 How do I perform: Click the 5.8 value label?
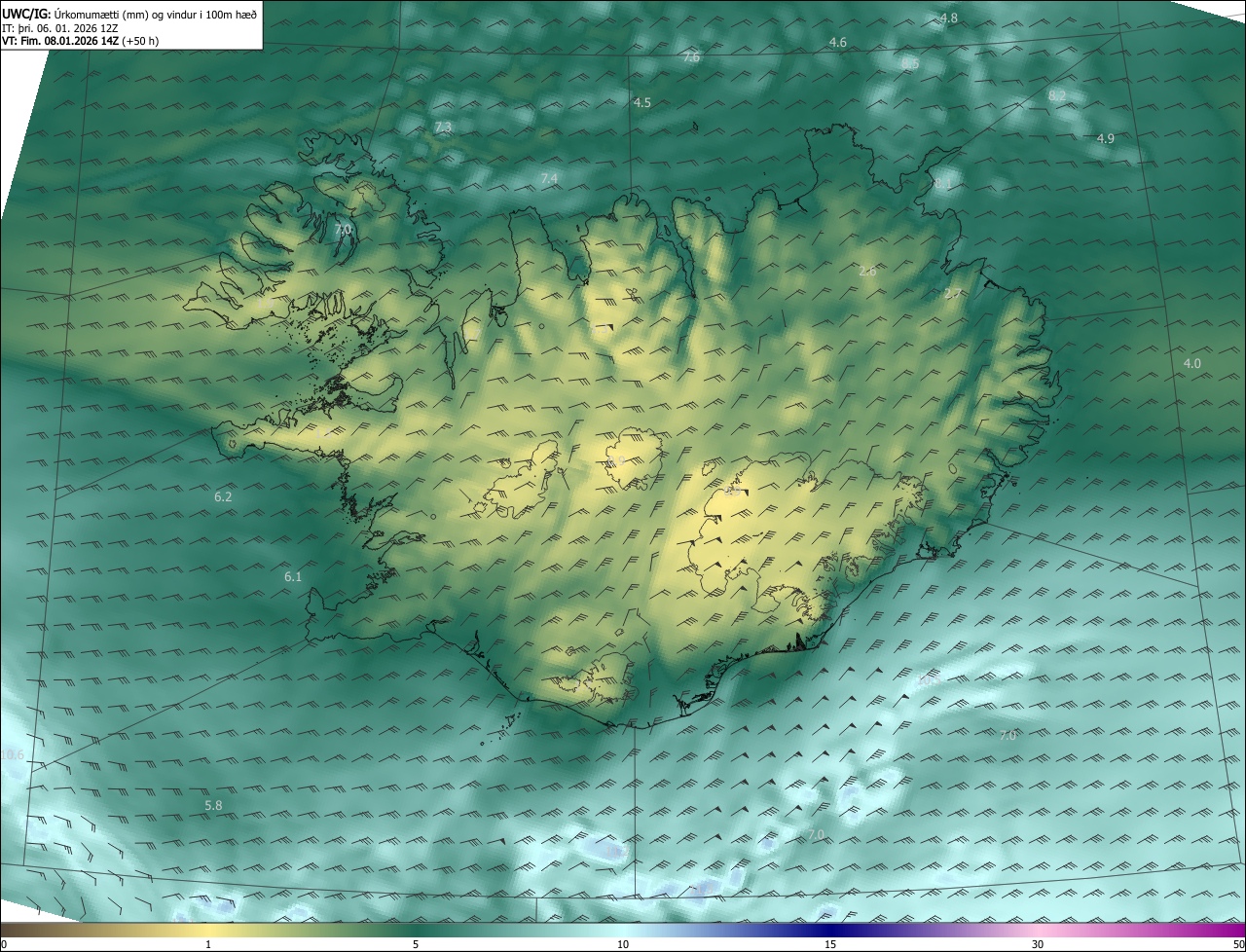coord(213,806)
